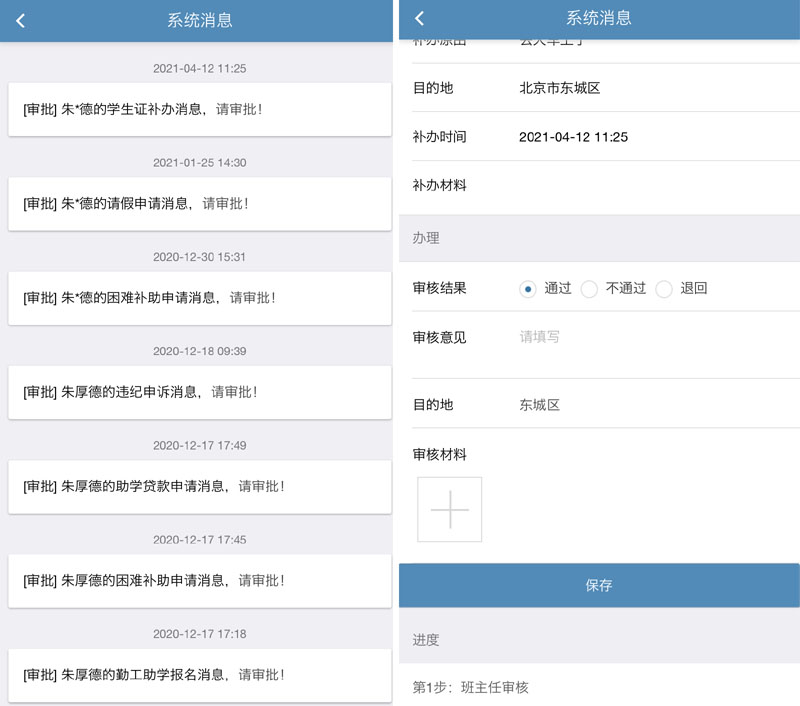
Task: Select the 通过 radio button
Action: pyautogui.click(x=528, y=289)
